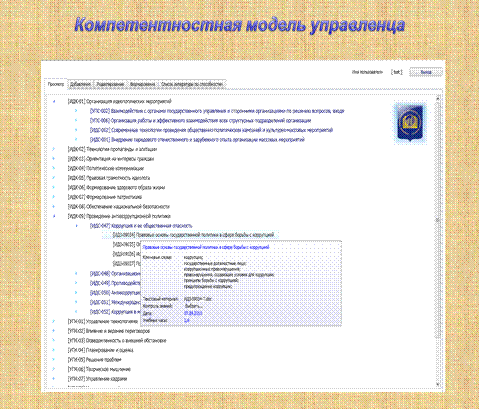Collapse the ИДК-09 tree node arrow
This screenshot has width=480, height=410.
54,216
